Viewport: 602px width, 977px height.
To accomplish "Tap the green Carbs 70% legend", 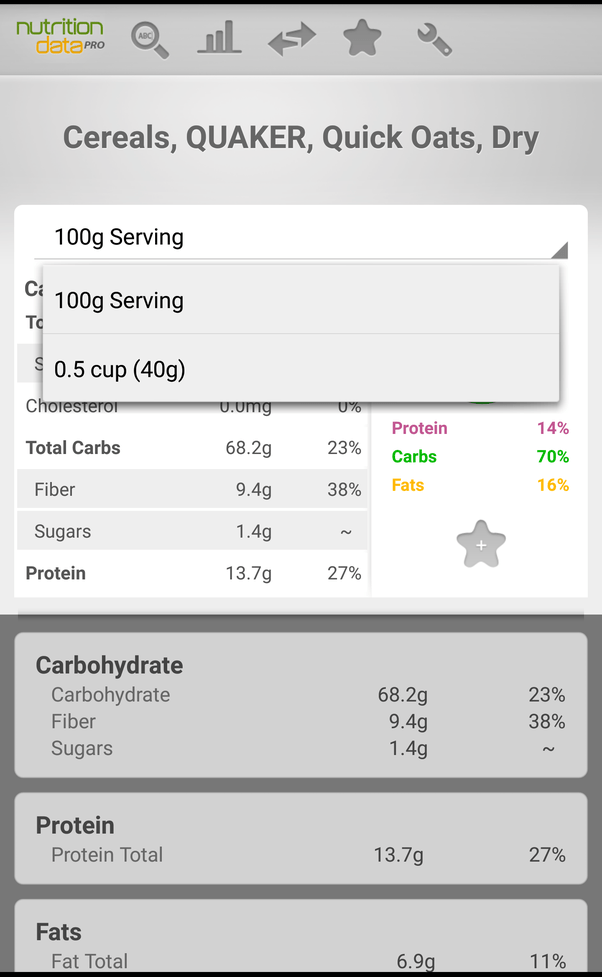I will click(480, 456).
